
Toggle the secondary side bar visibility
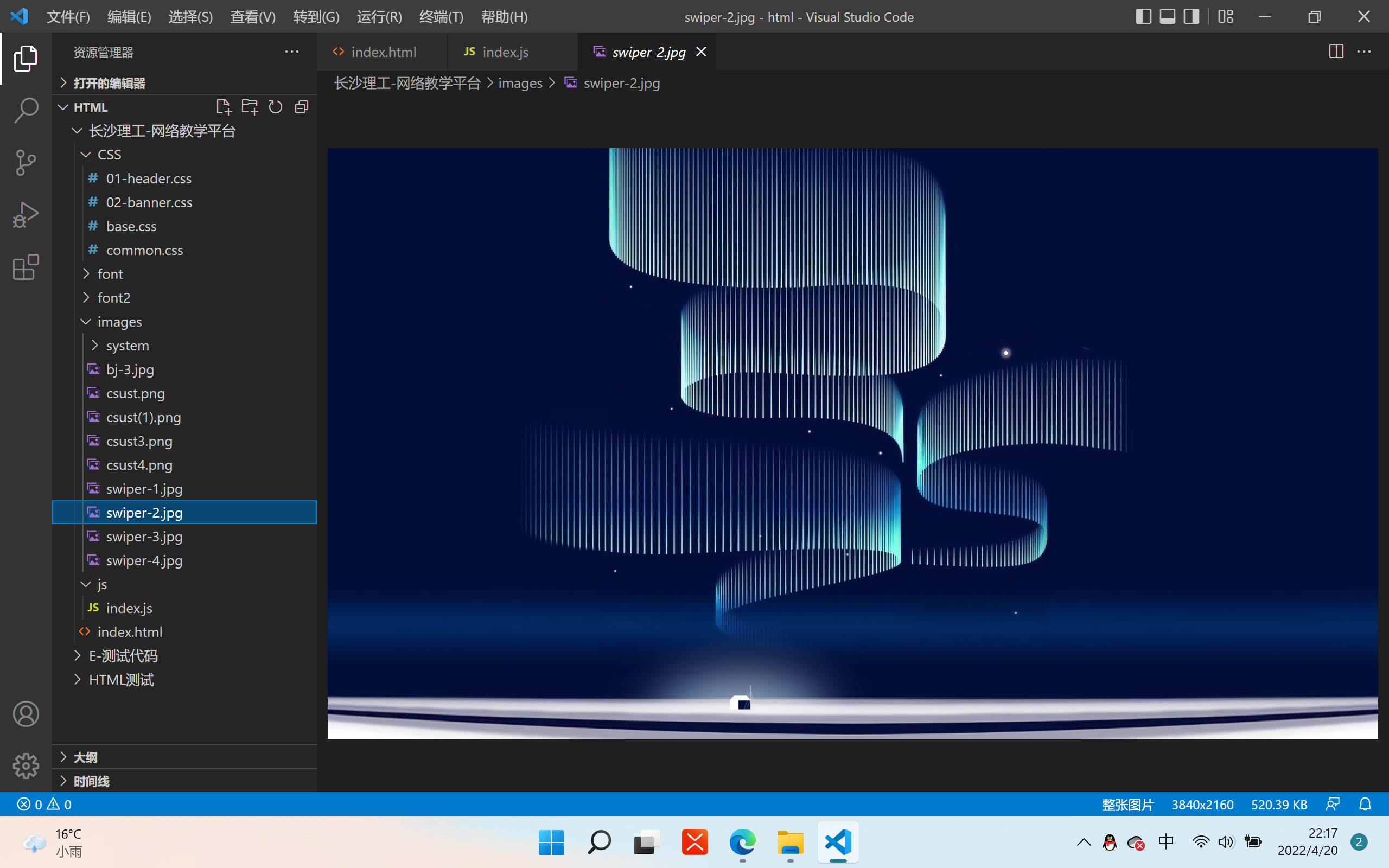(x=1192, y=17)
